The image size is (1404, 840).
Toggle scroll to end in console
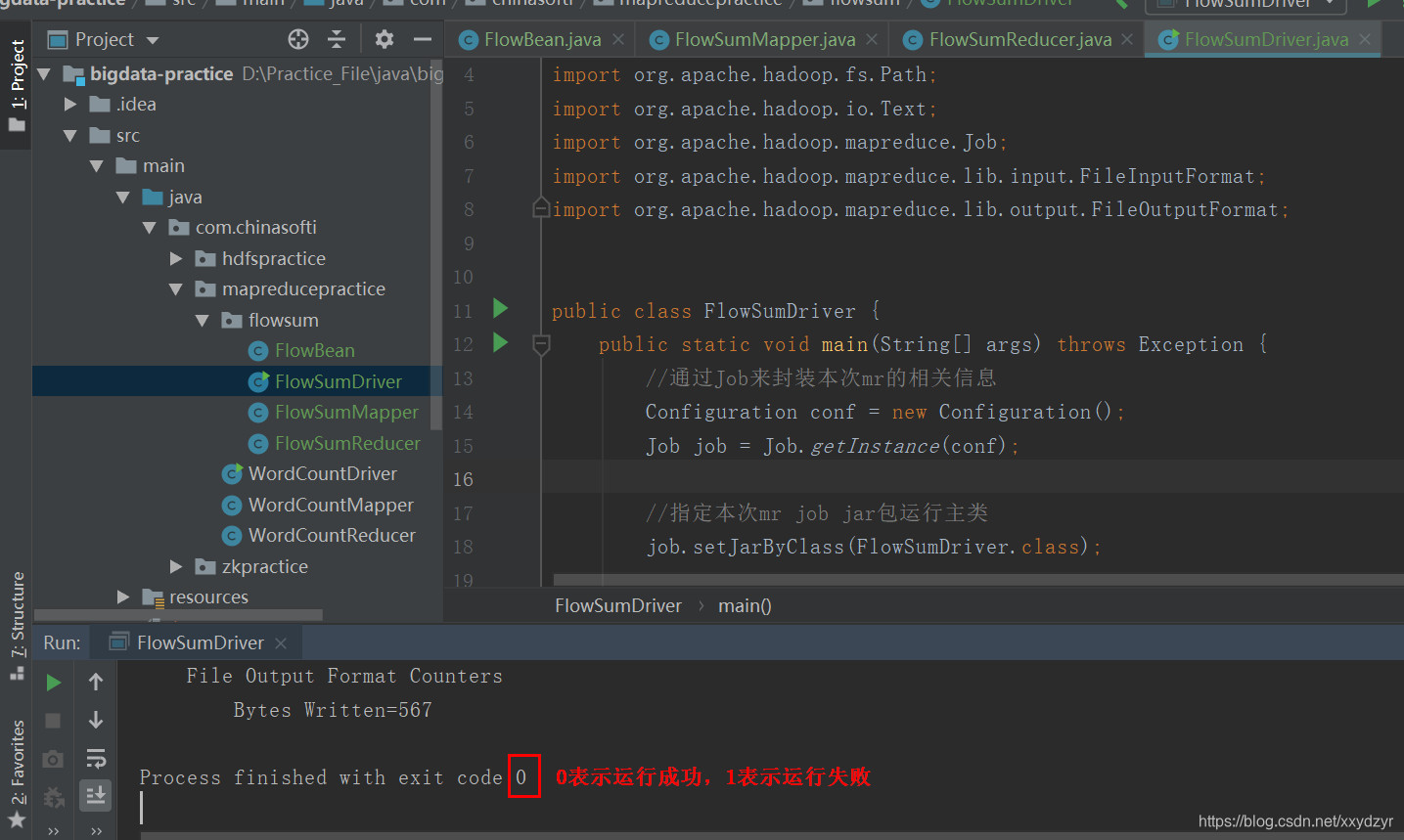tap(96, 796)
